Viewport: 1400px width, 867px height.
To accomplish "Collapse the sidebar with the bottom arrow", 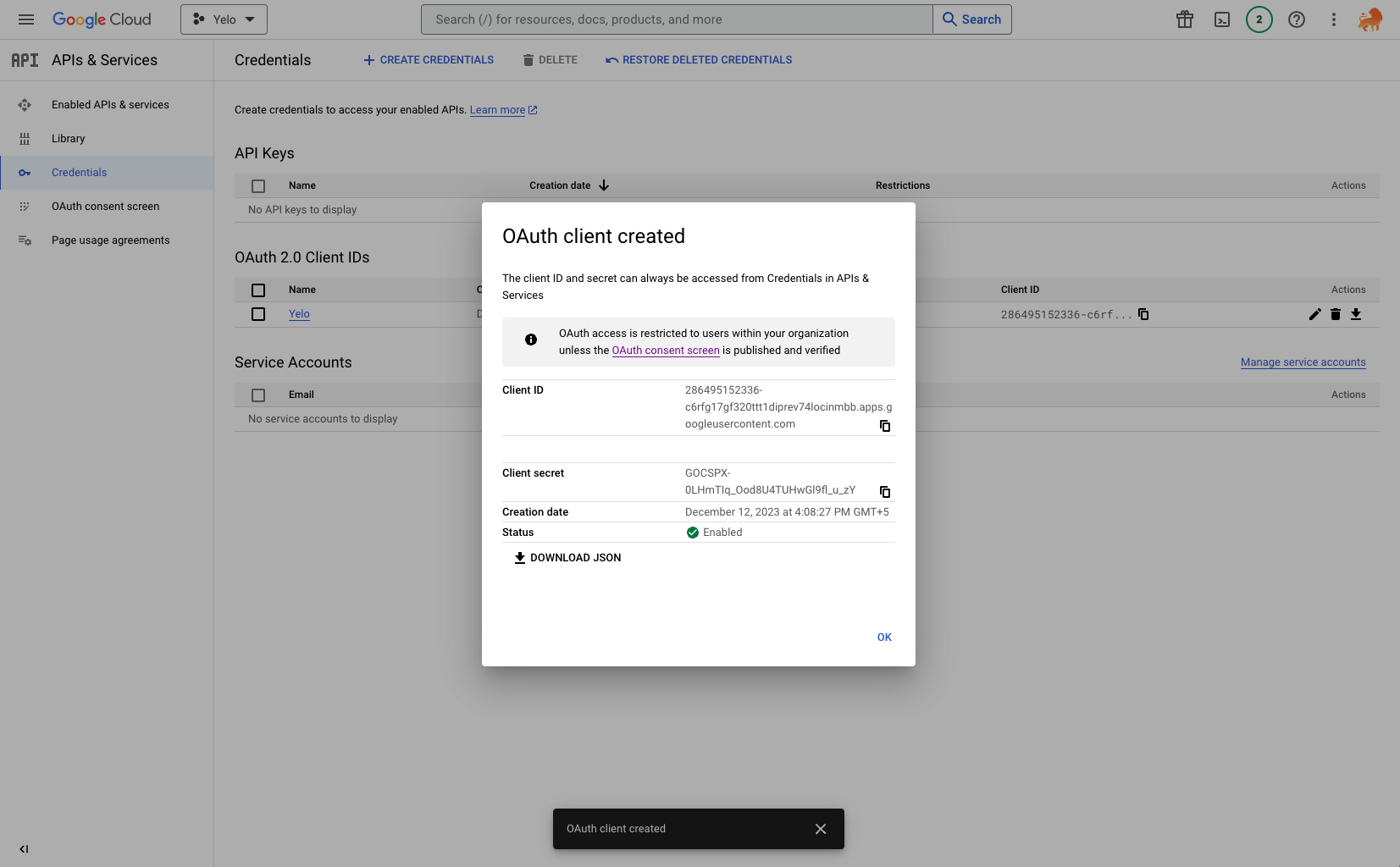I will pyautogui.click(x=24, y=849).
